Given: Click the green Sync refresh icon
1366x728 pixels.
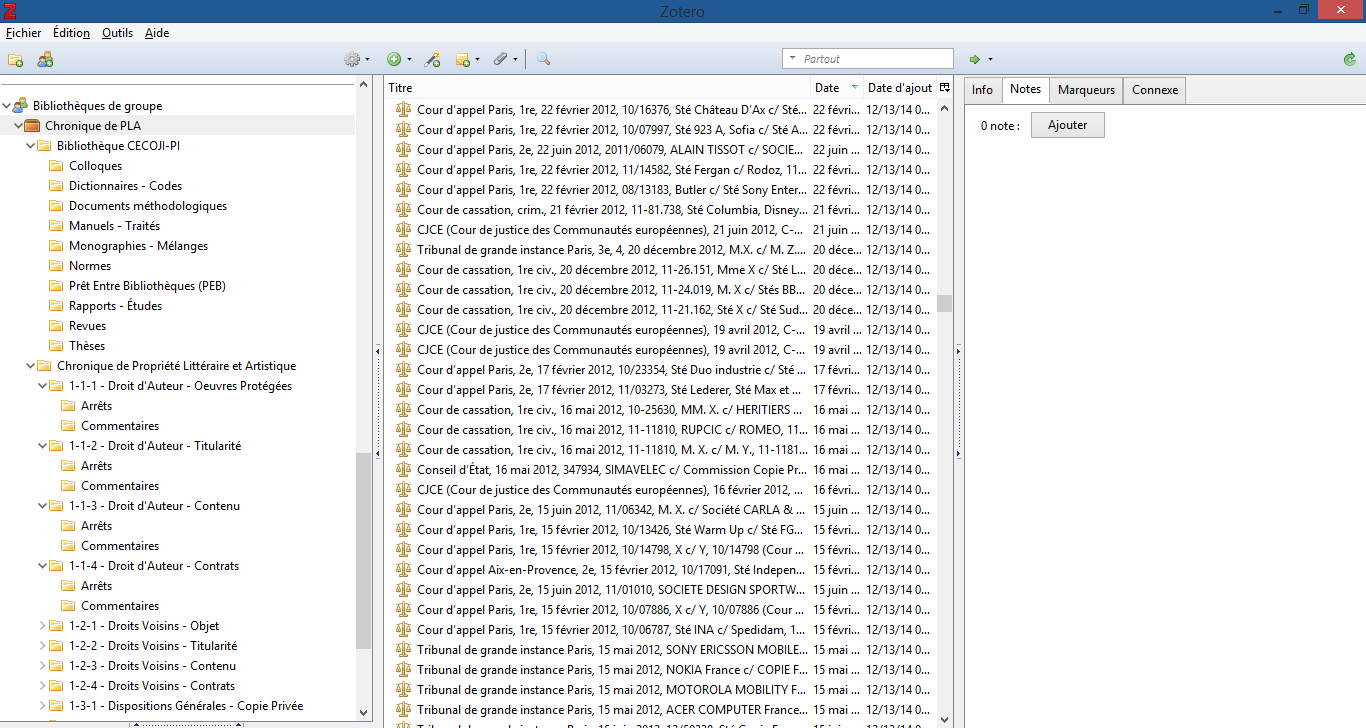Looking at the screenshot, I should (1350, 60).
